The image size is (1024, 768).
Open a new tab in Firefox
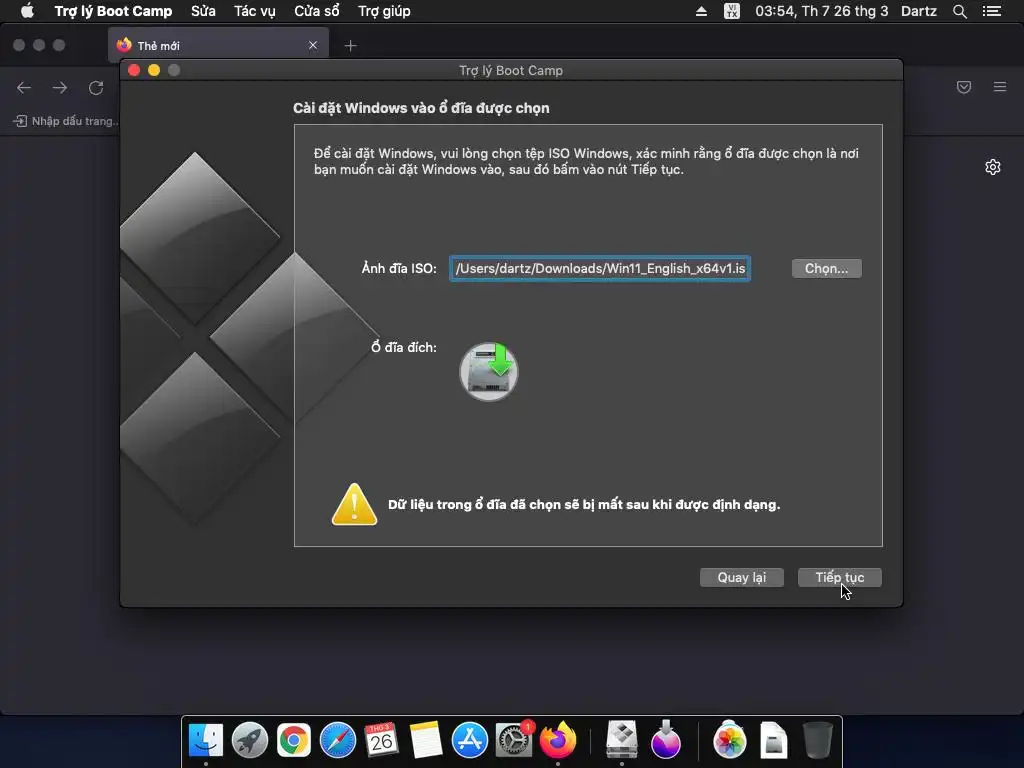pos(351,46)
